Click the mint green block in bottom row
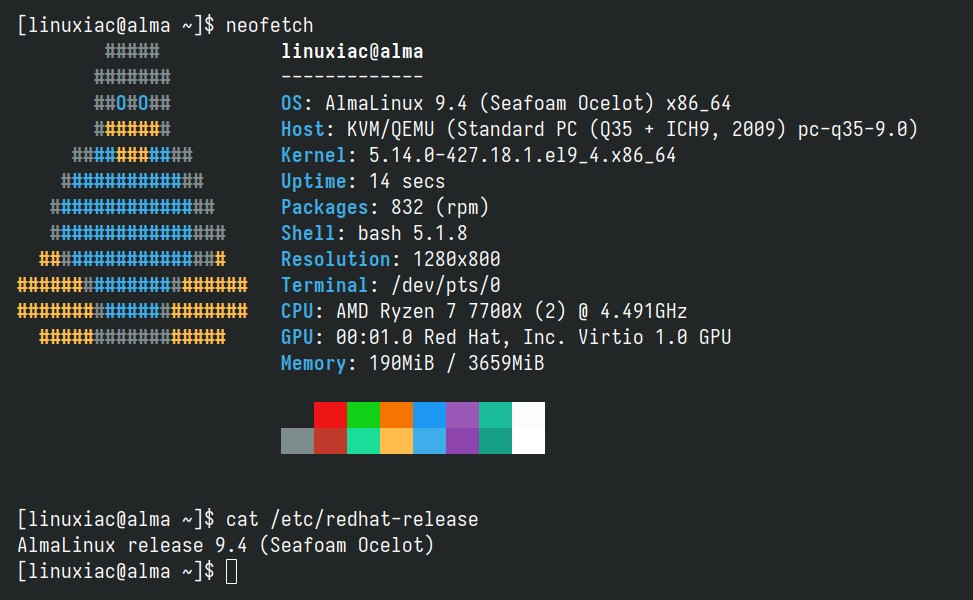 [363, 441]
